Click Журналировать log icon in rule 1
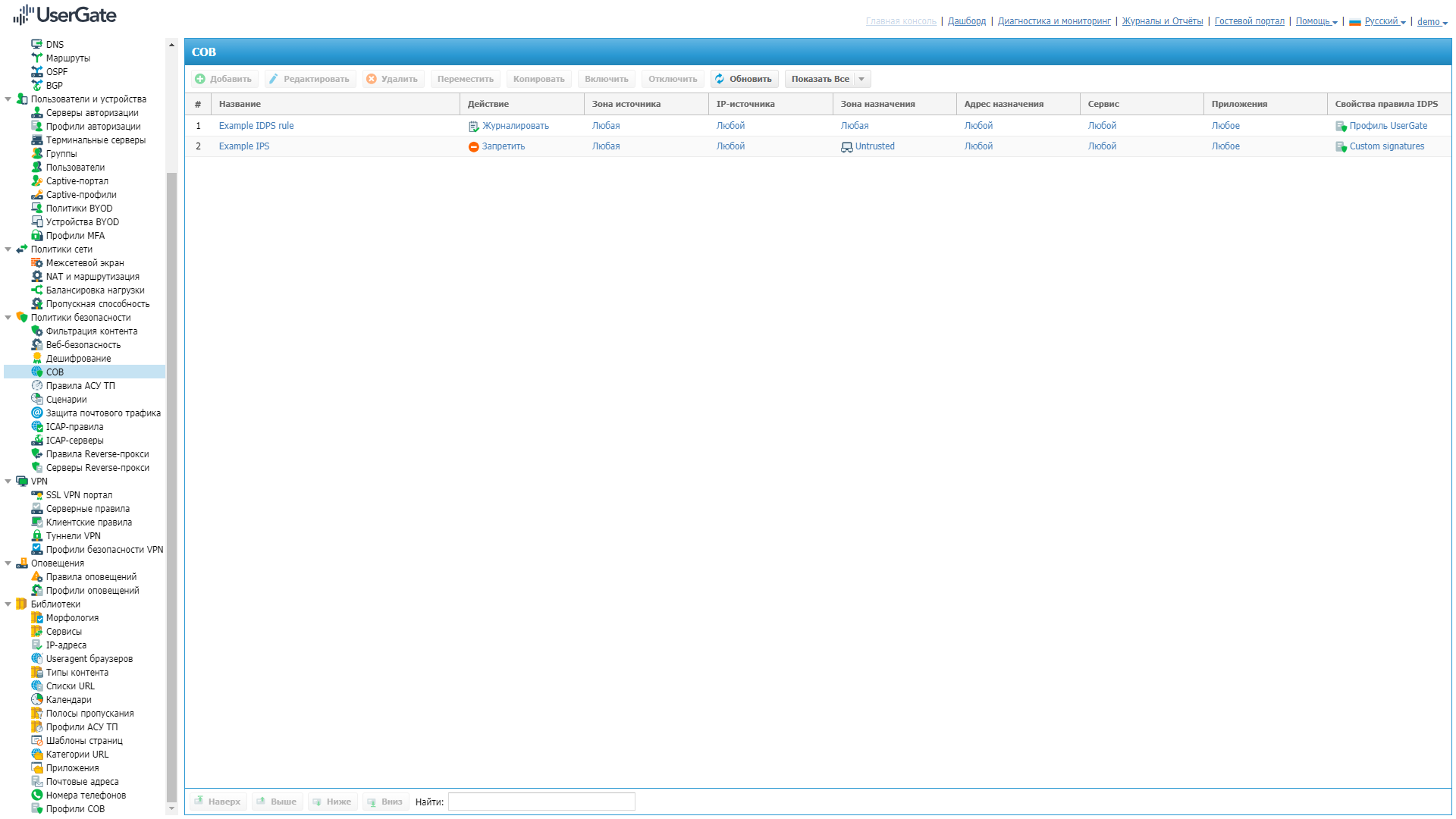 click(x=473, y=127)
